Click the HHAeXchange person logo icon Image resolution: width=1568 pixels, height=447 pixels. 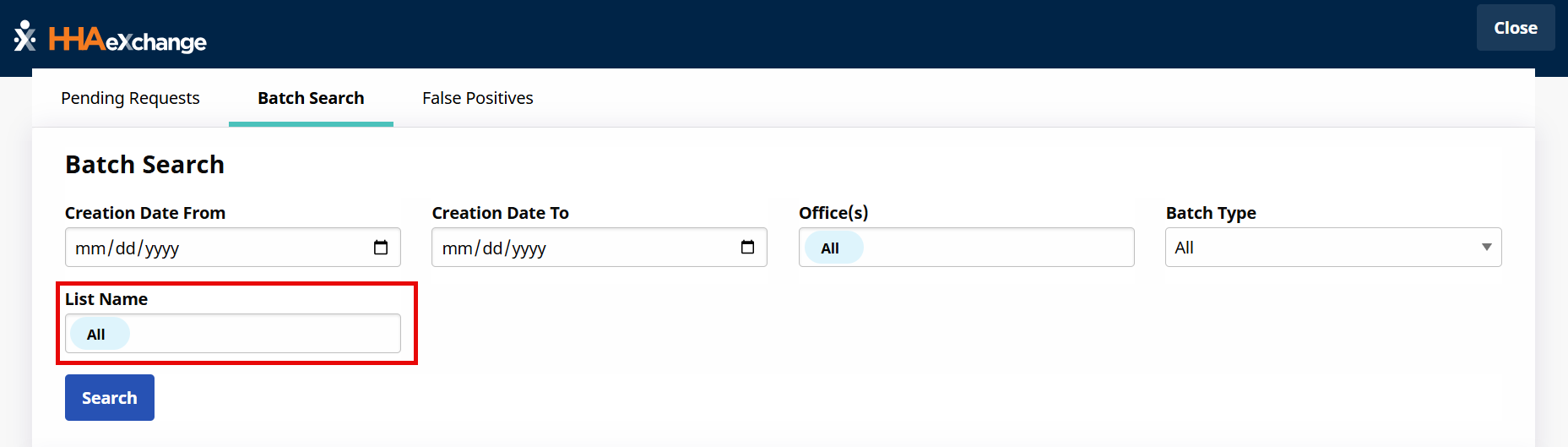click(25, 36)
